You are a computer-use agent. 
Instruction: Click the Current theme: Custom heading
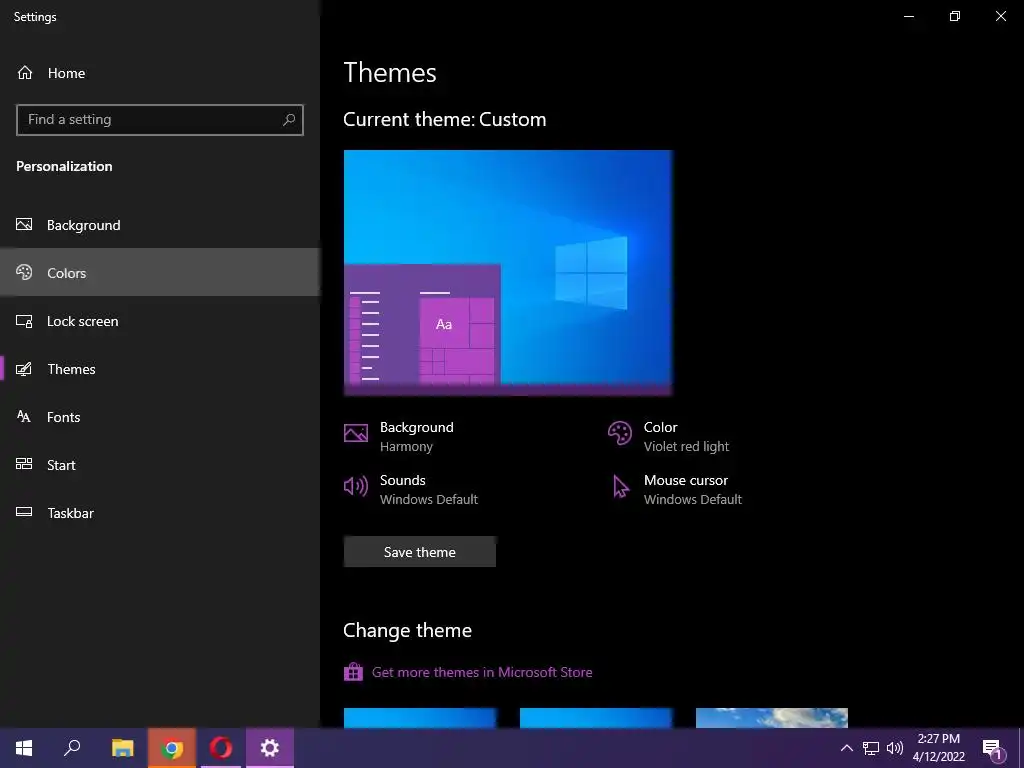pos(445,120)
